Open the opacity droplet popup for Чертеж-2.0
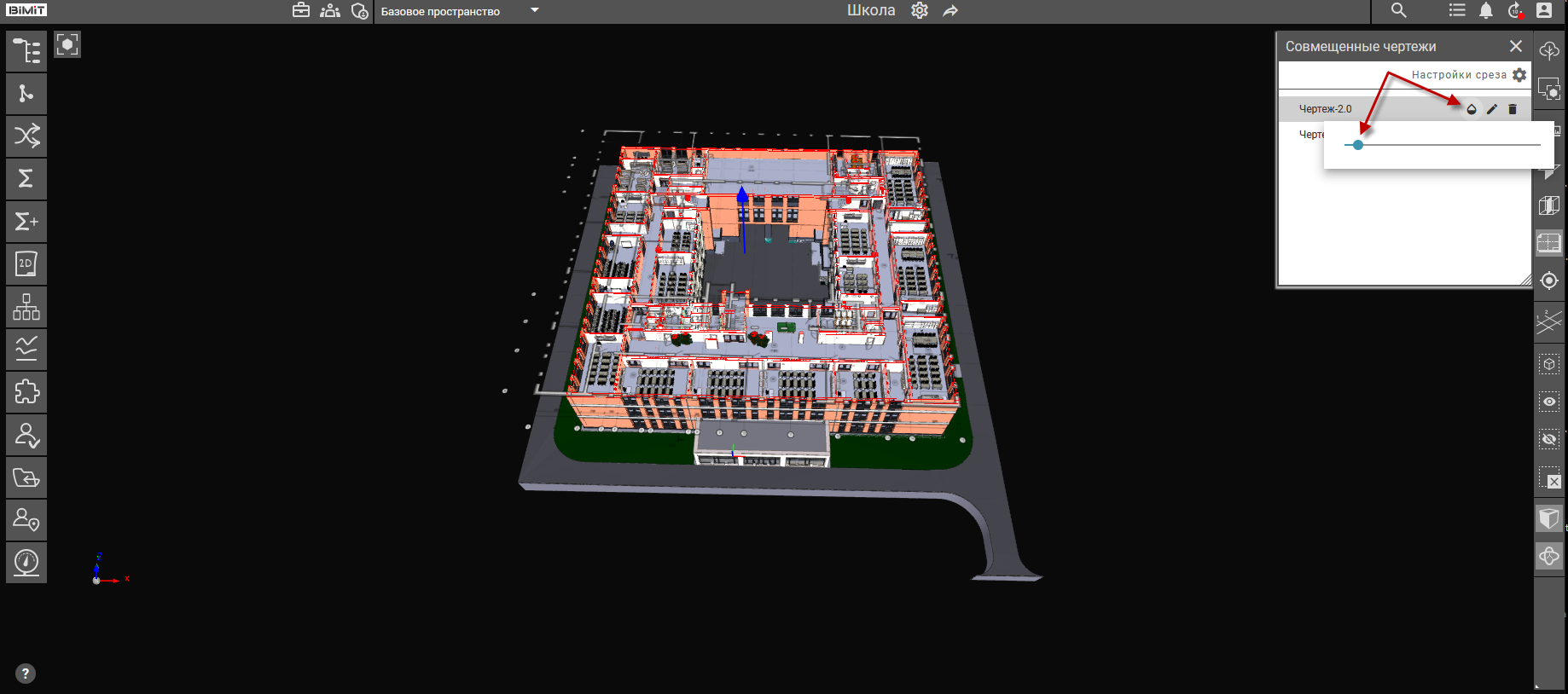Viewport: 1568px width, 694px height. 1471,109
